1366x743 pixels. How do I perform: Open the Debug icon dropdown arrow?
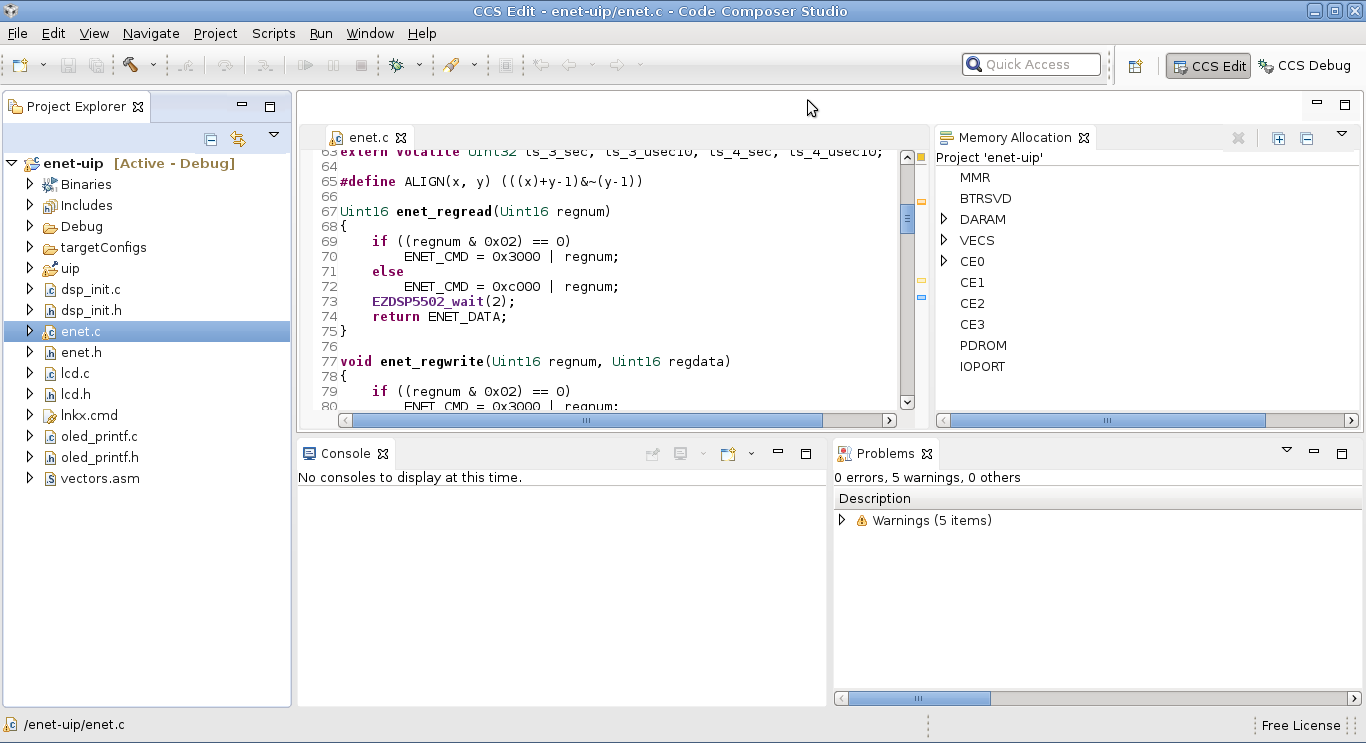419,65
